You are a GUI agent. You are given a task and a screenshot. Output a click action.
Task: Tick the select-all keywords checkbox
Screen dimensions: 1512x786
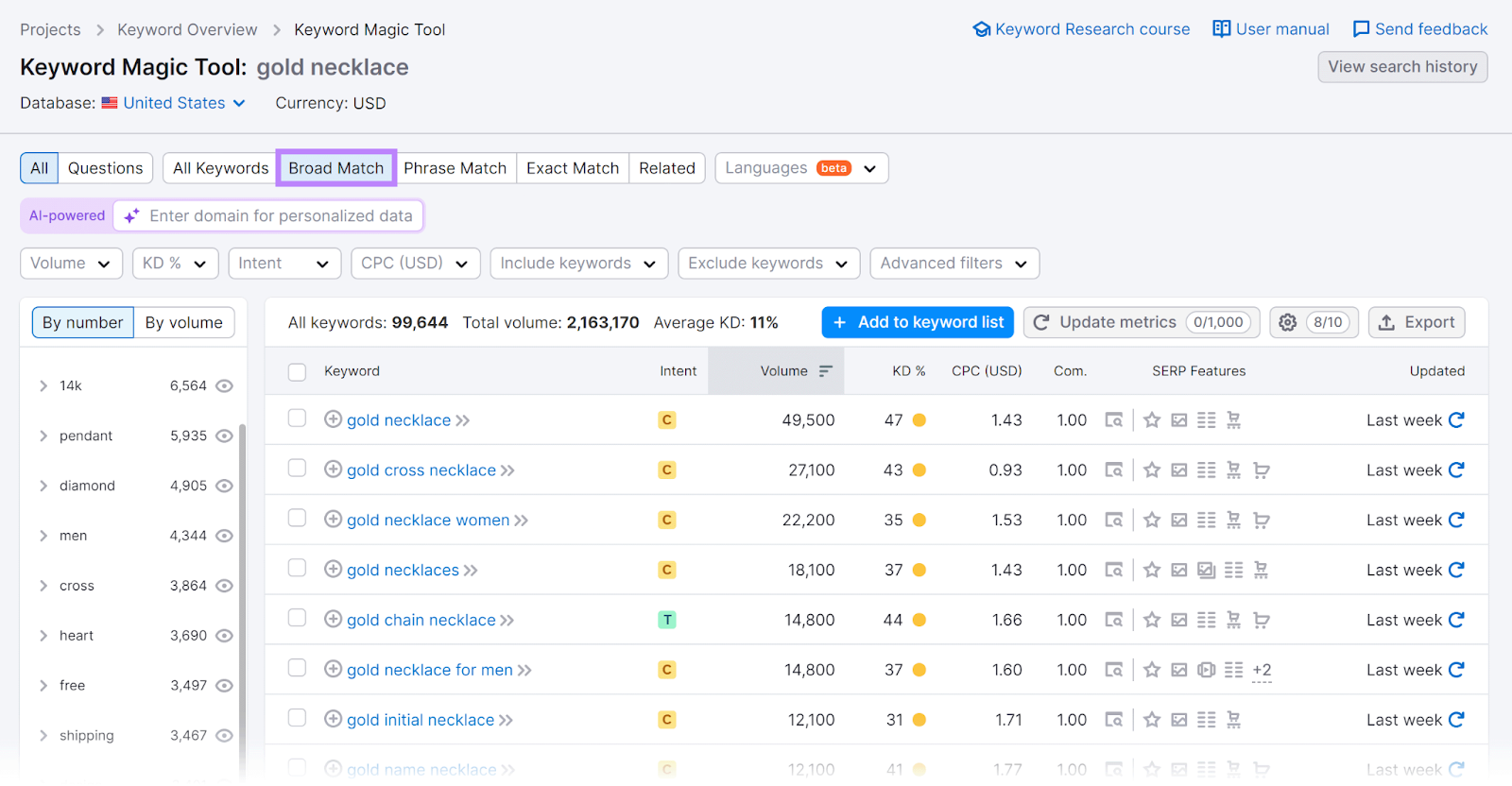tap(297, 372)
